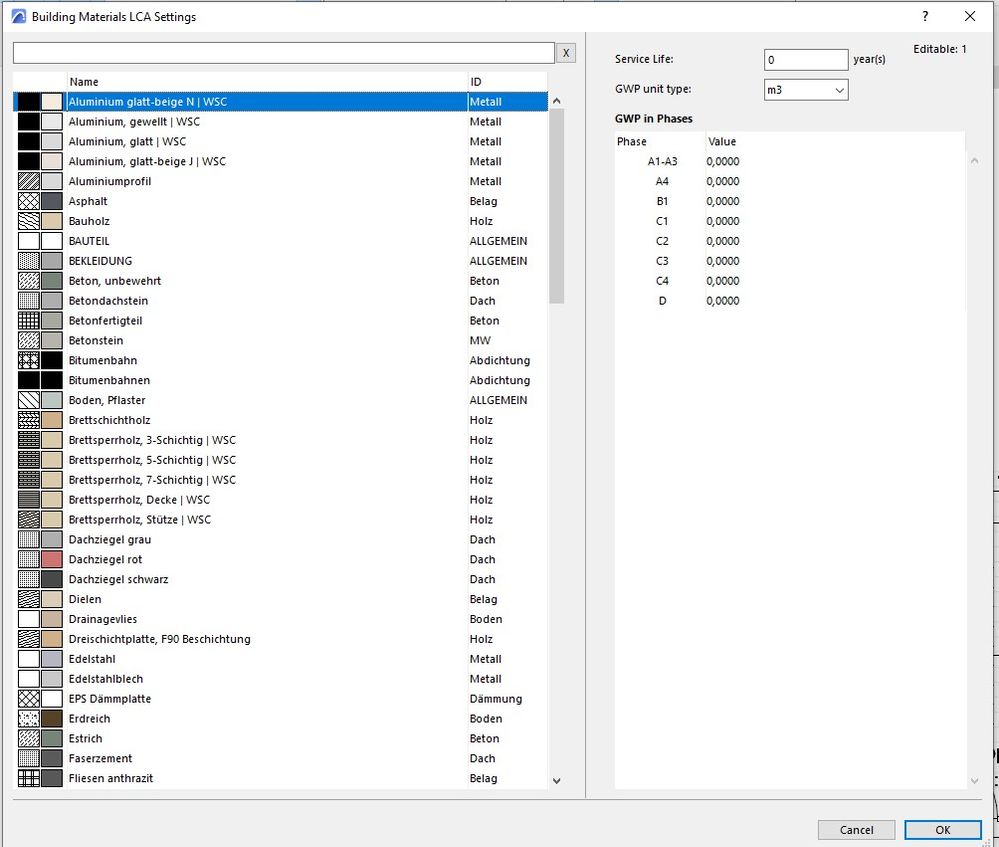999x847 pixels.
Task: Click the C2 phase value cell
Action: 723,241
